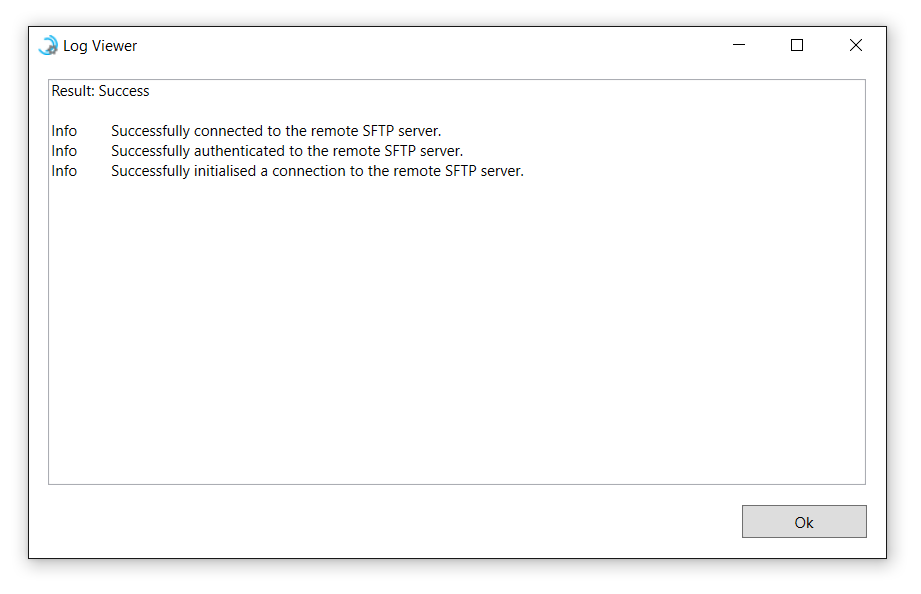Click the Info label of the initialised entry

(64, 171)
